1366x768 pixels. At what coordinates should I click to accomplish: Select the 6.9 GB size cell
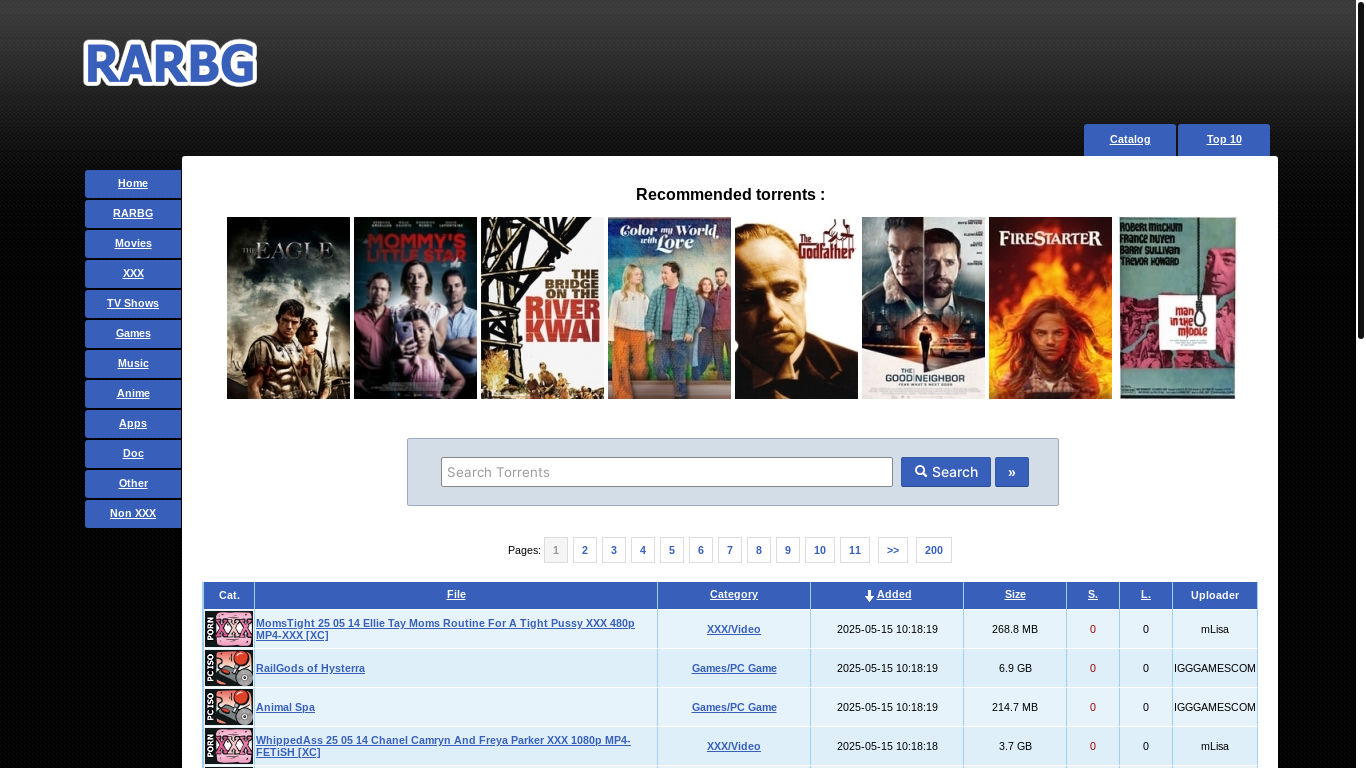pyautogui.click(x=1015, y=668)
